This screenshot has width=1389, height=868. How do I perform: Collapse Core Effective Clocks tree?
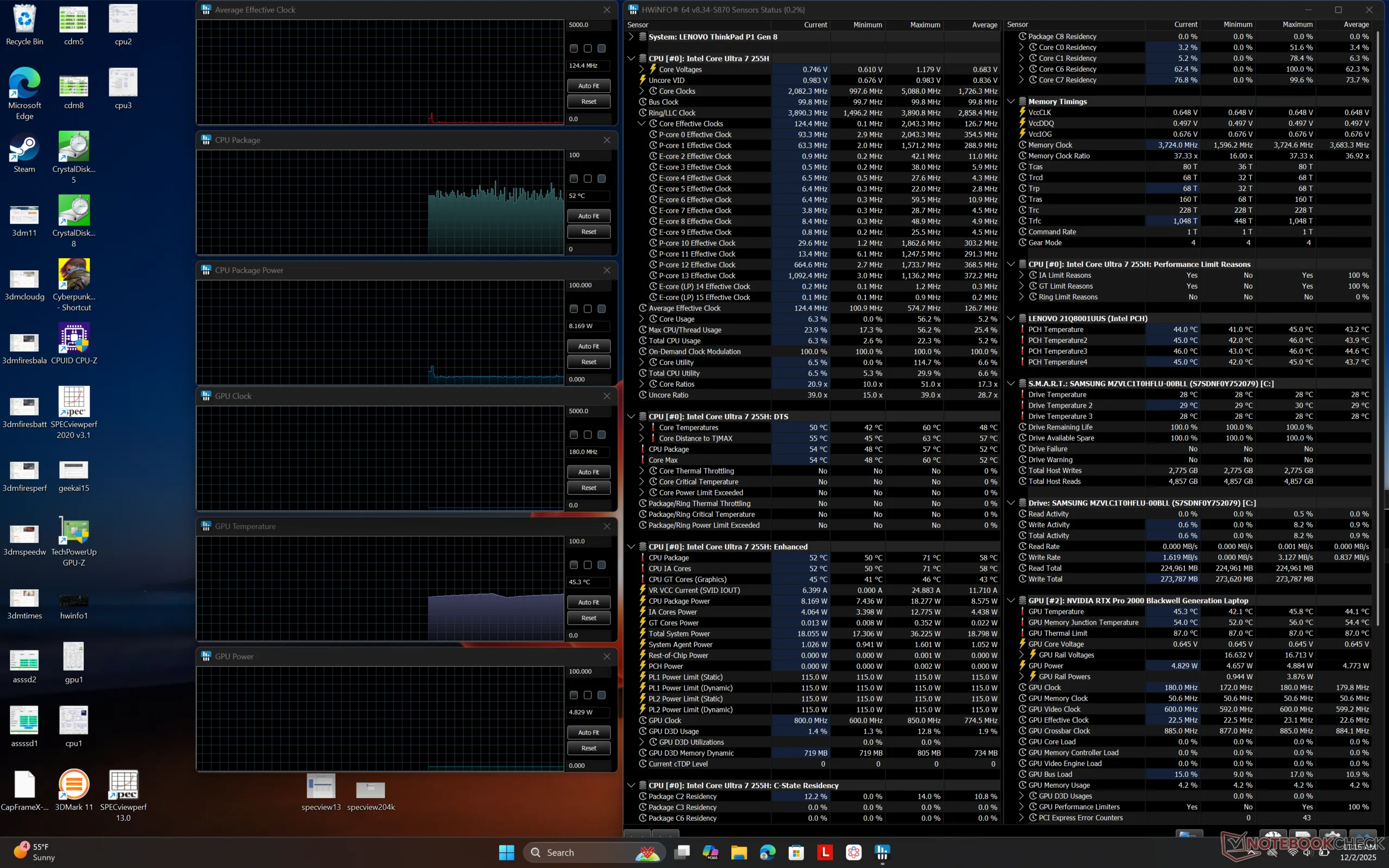click(642, 124)
